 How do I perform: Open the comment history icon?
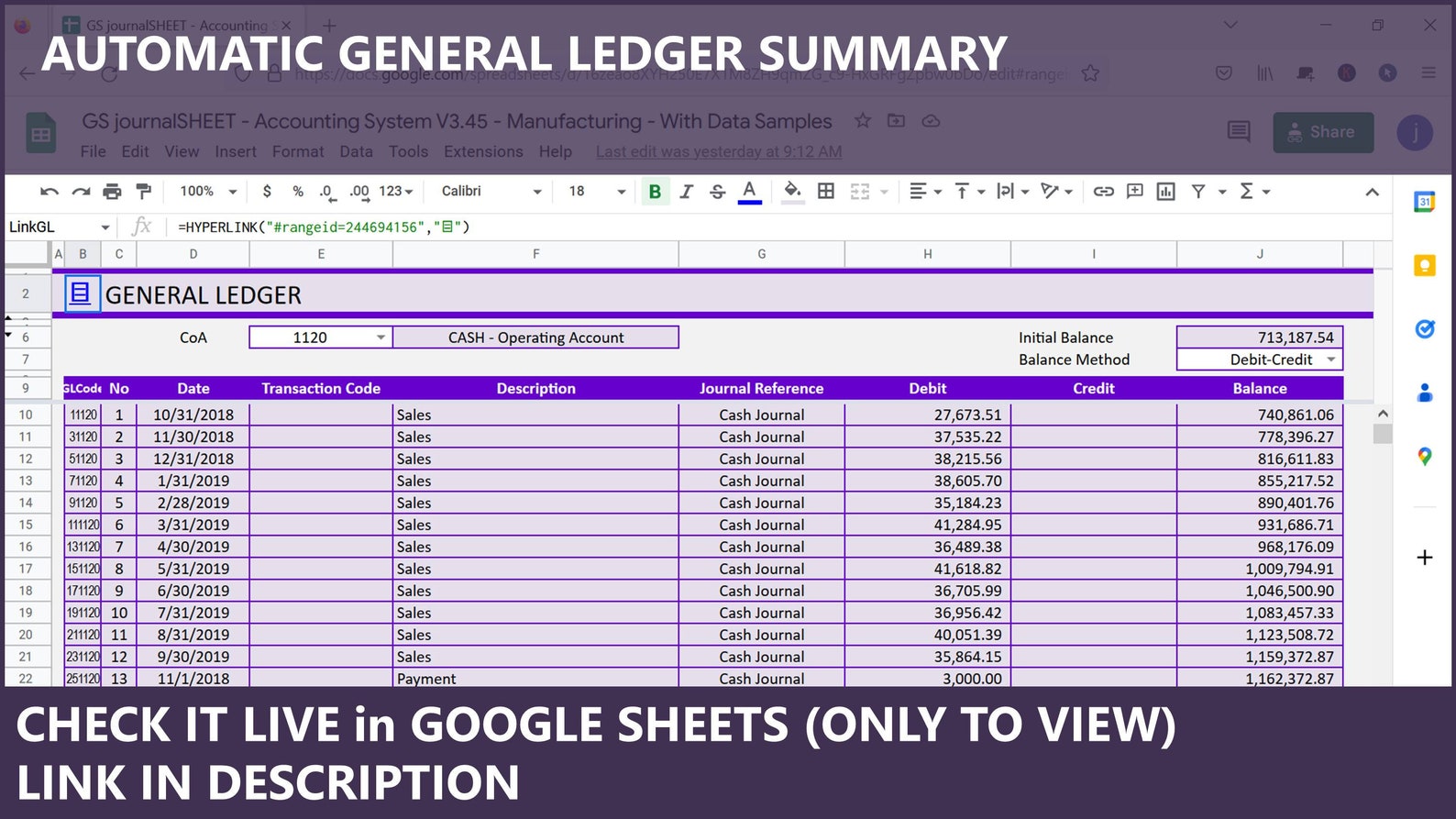point(1239,132)
